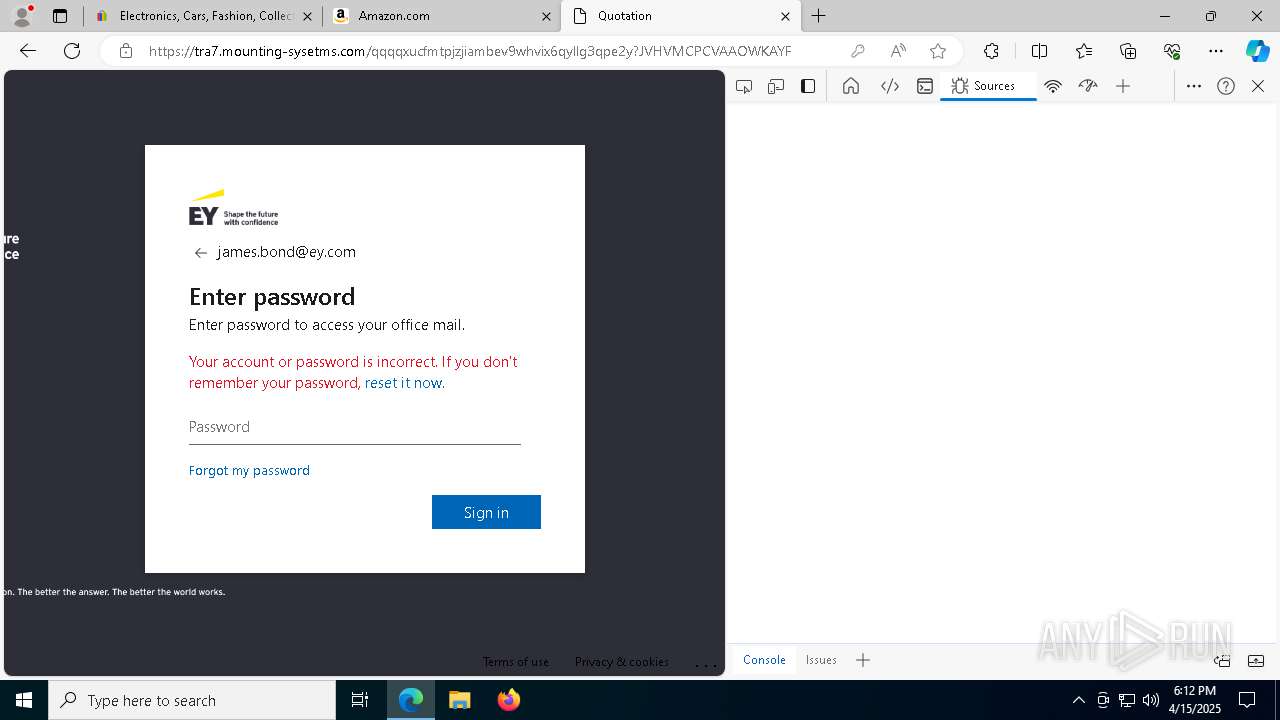Reload the page with Refresh icon
The image size is (1280, 720).
72,51
